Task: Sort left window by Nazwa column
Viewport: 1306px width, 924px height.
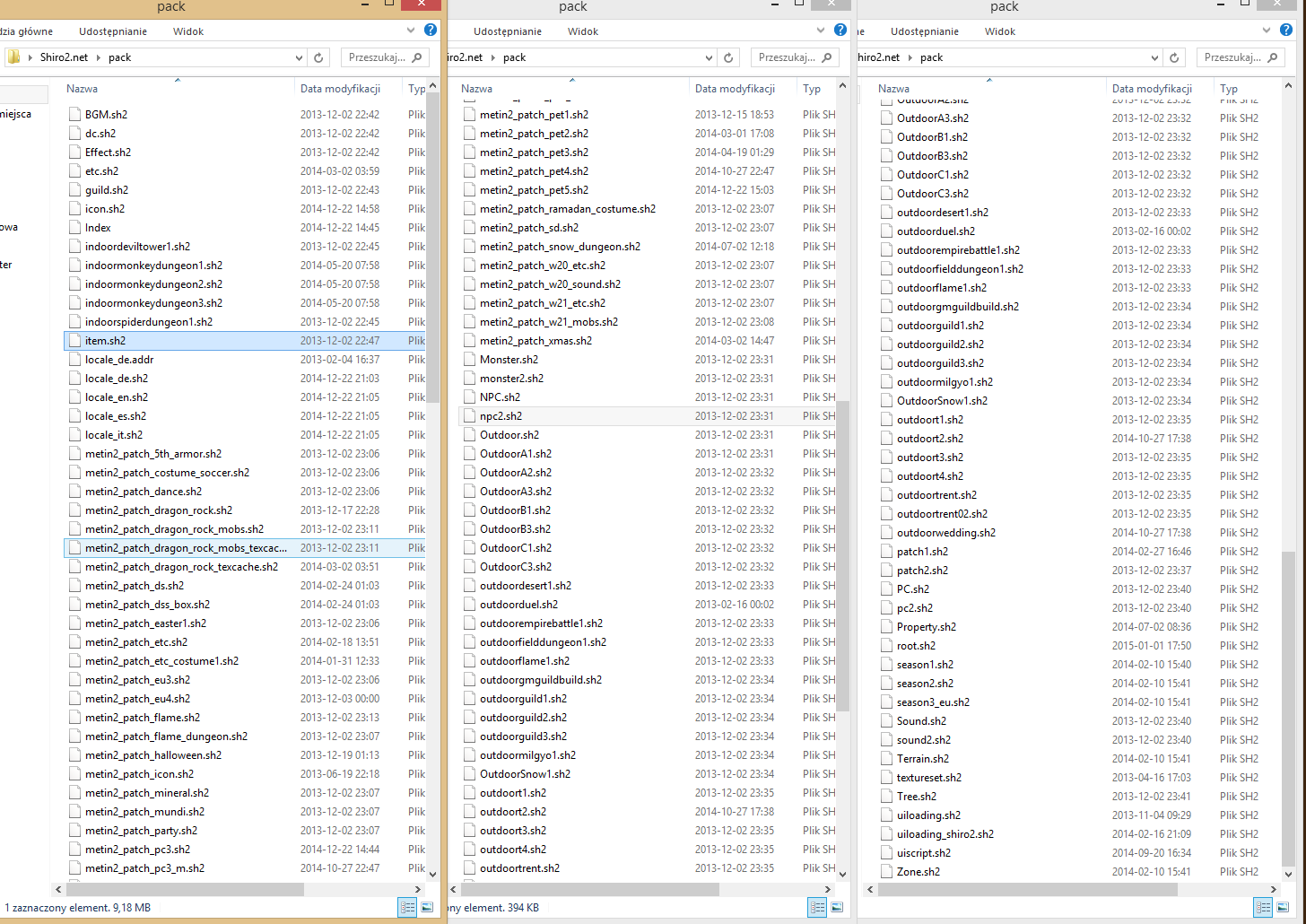Action: coord(178,89)
